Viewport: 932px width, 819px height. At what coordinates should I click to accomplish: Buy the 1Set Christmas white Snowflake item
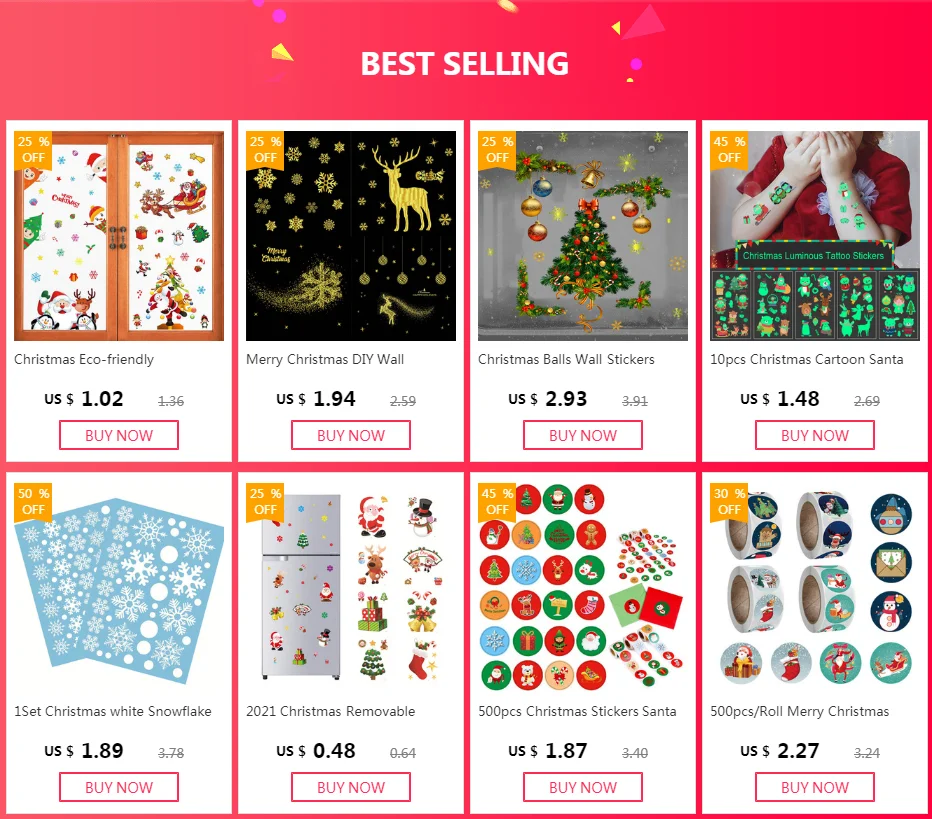119,787
